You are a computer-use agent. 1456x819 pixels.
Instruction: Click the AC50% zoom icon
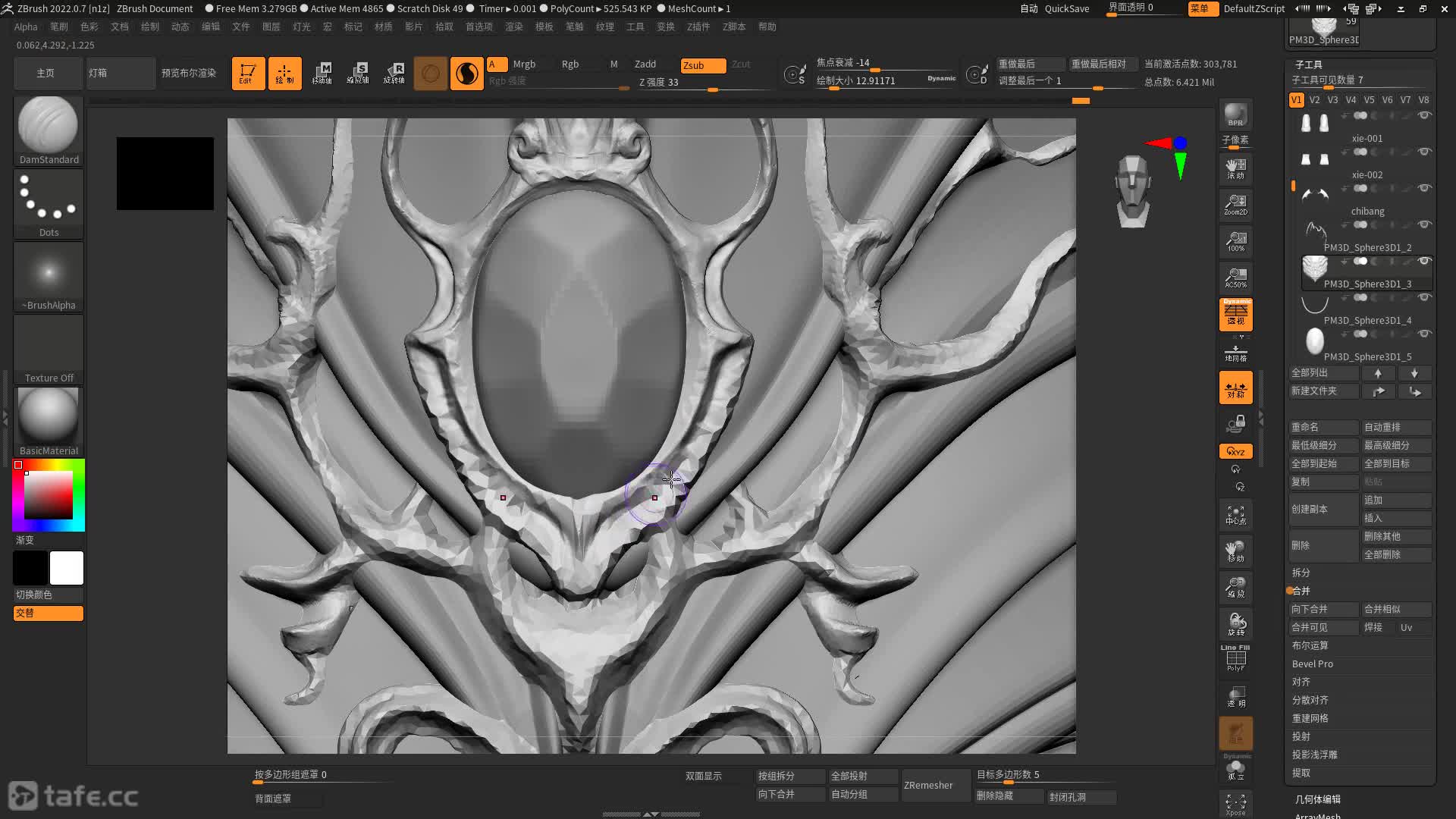(1235, 278)
